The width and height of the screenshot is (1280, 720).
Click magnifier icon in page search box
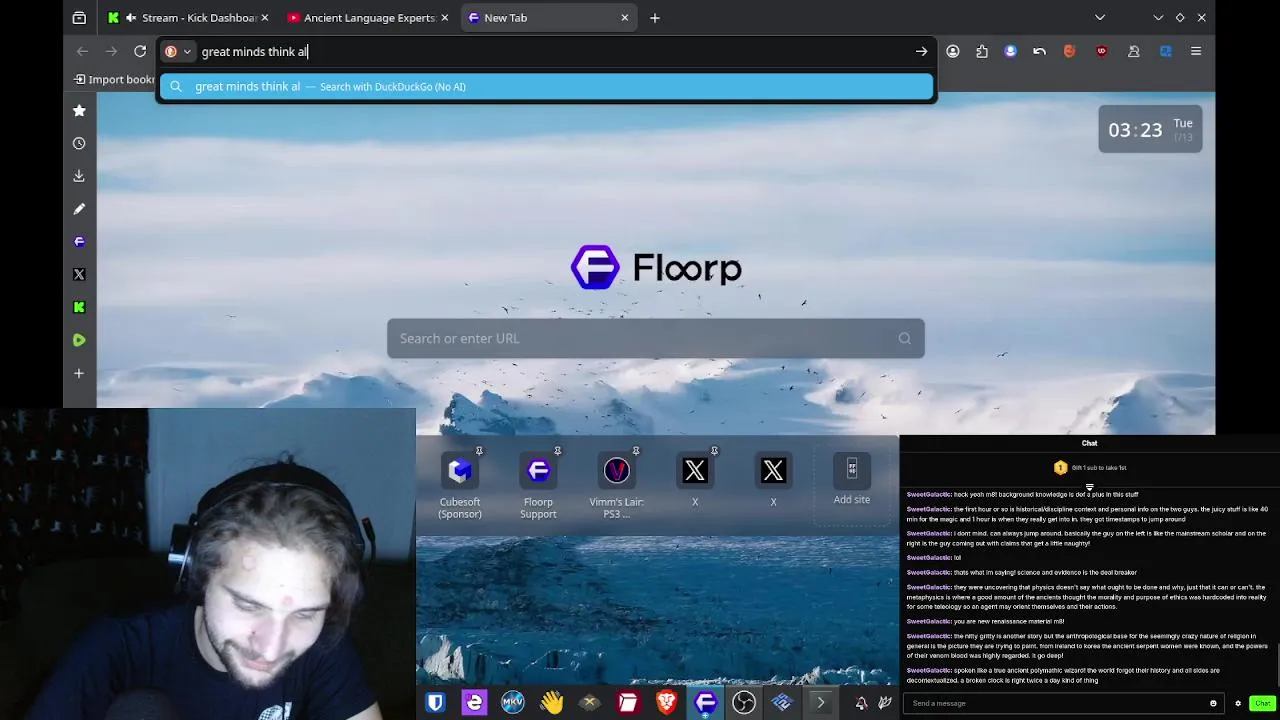pos(904,338)
